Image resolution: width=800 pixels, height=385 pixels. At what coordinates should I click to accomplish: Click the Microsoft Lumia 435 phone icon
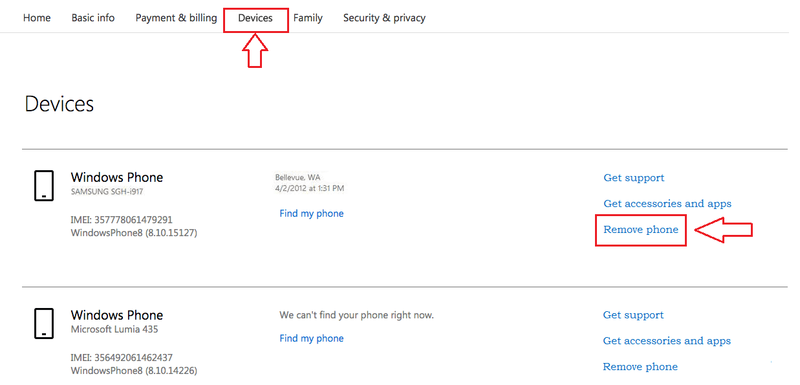(44, 323)
